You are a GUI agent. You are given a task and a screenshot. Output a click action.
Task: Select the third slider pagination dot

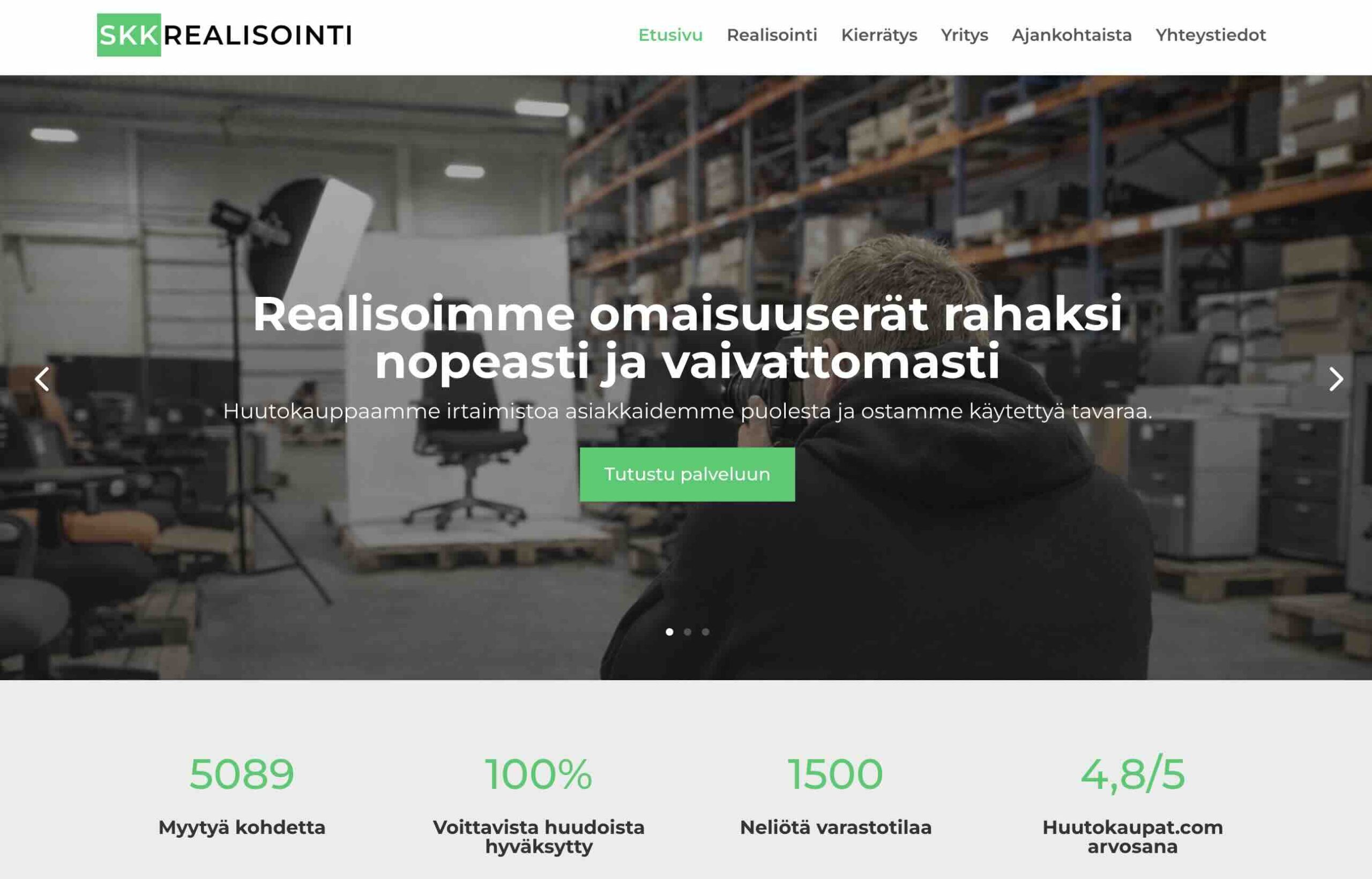pyautogui.click(x=705, y=632)
